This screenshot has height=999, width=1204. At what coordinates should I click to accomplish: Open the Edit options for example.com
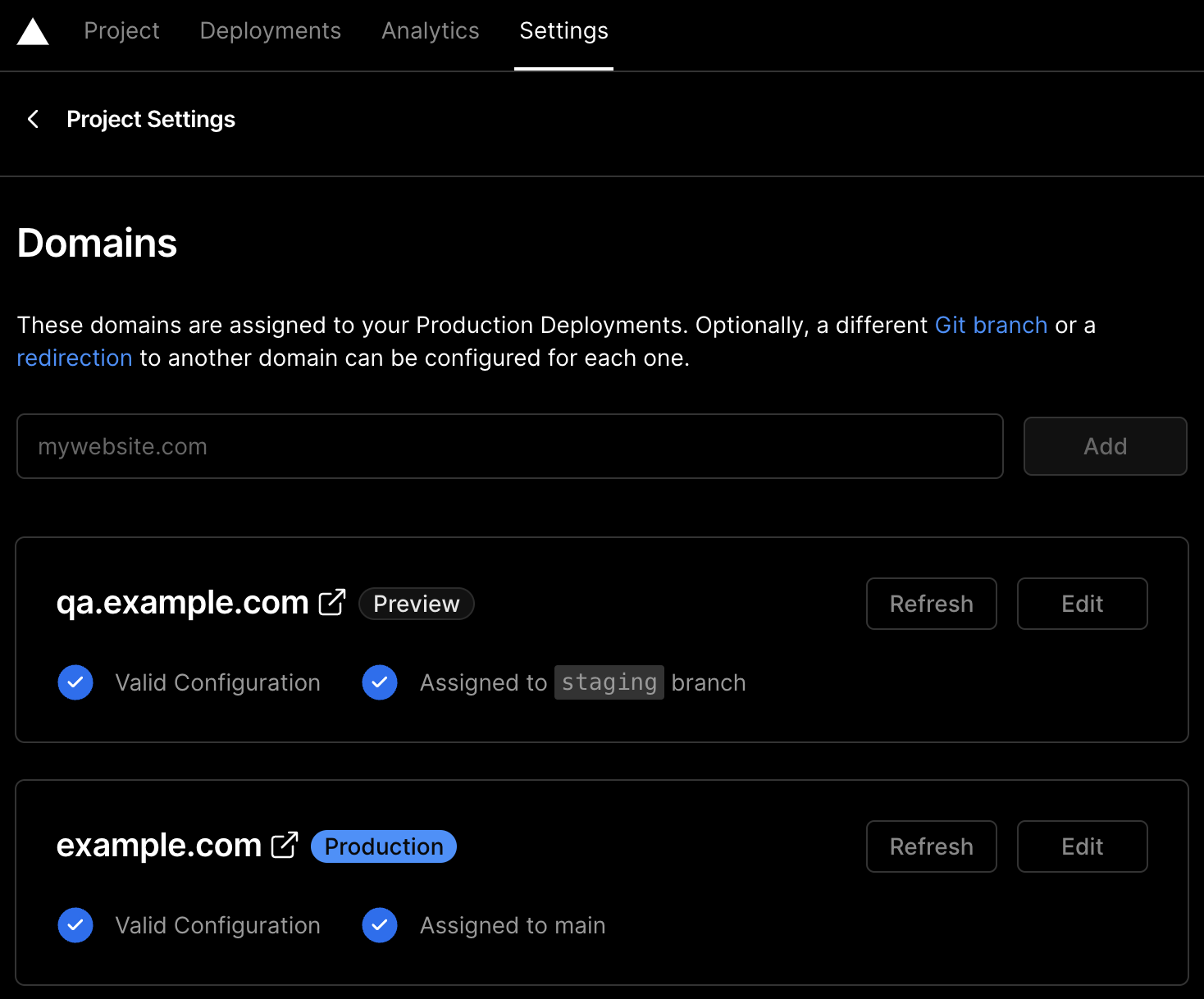click(1082, 846)
